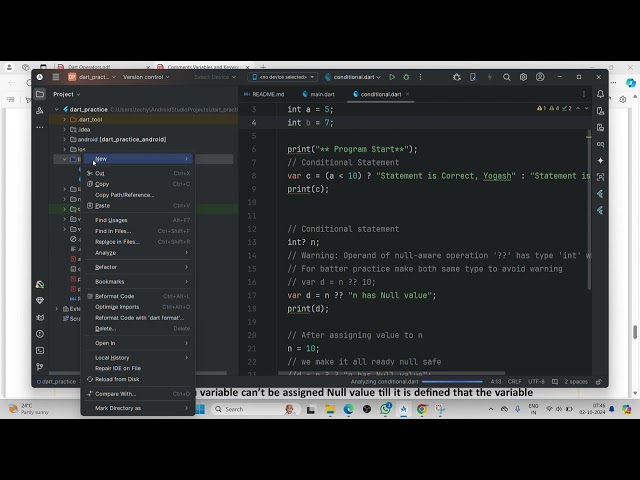640x480 pixels.
Task: Open editor tab options three-dots icon
Action: (x=584, y=94)
